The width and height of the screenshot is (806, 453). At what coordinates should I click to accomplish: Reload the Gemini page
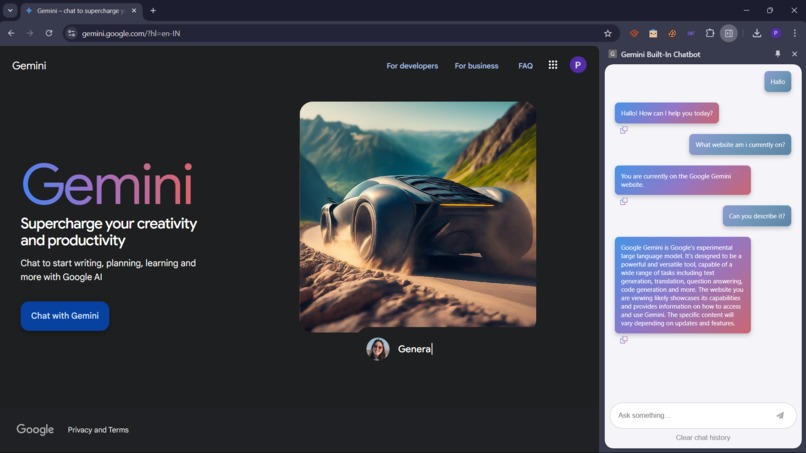[x=49, y=33]
